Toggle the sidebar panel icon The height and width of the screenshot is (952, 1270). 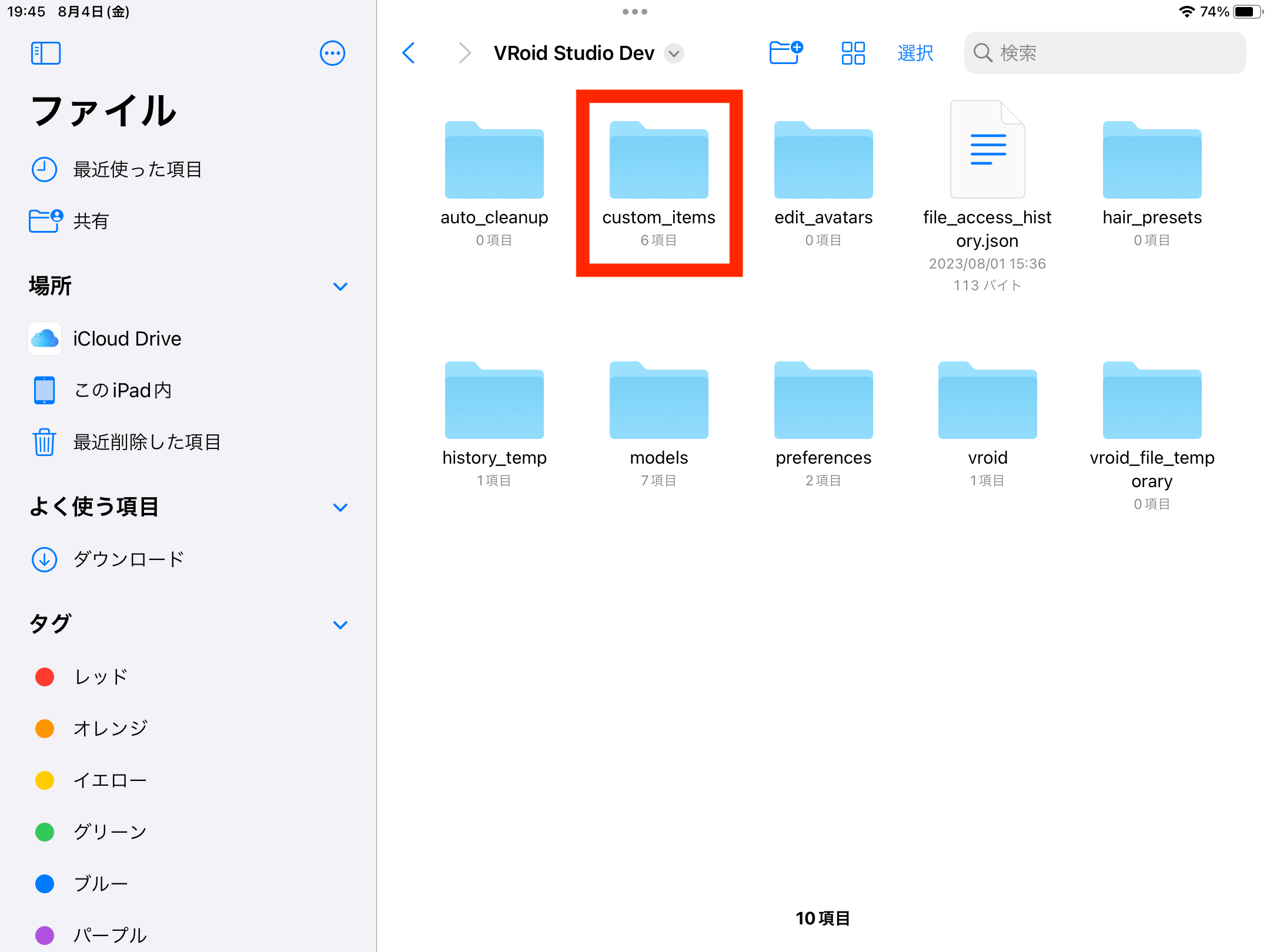coord(46,53)
